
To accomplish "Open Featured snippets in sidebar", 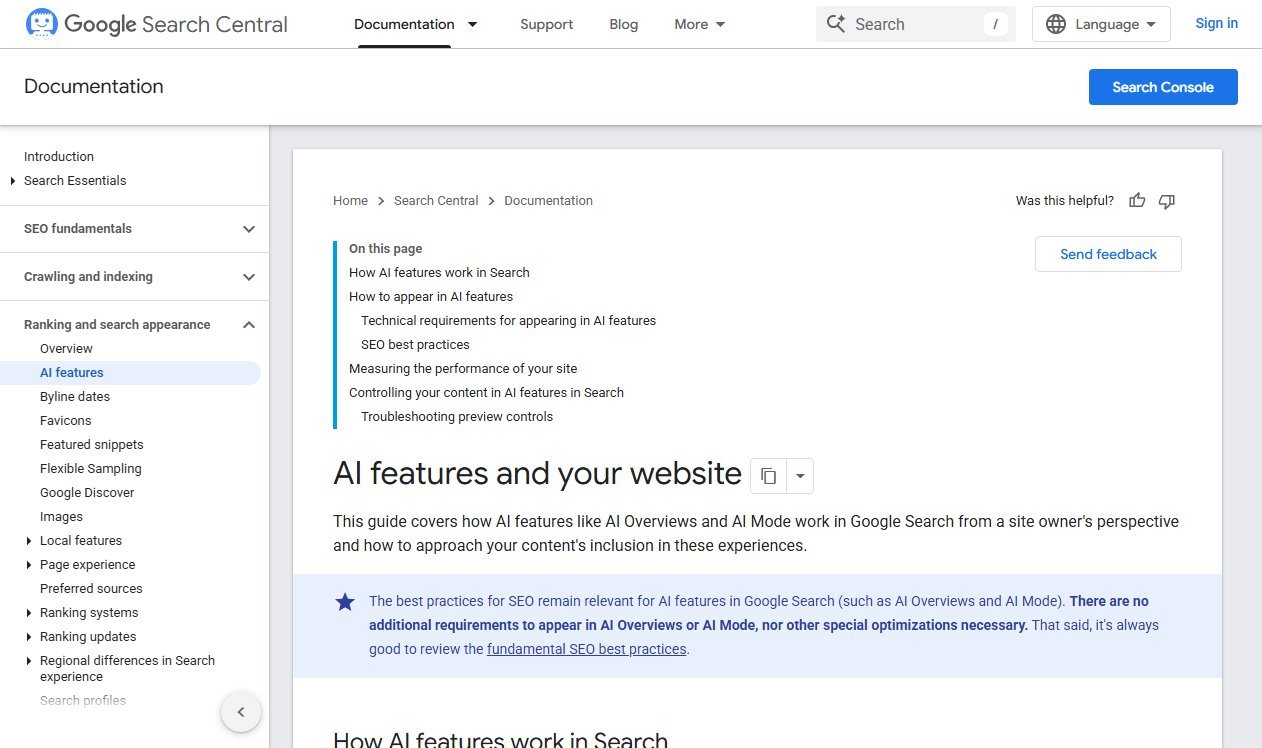I will click(92, 445).
